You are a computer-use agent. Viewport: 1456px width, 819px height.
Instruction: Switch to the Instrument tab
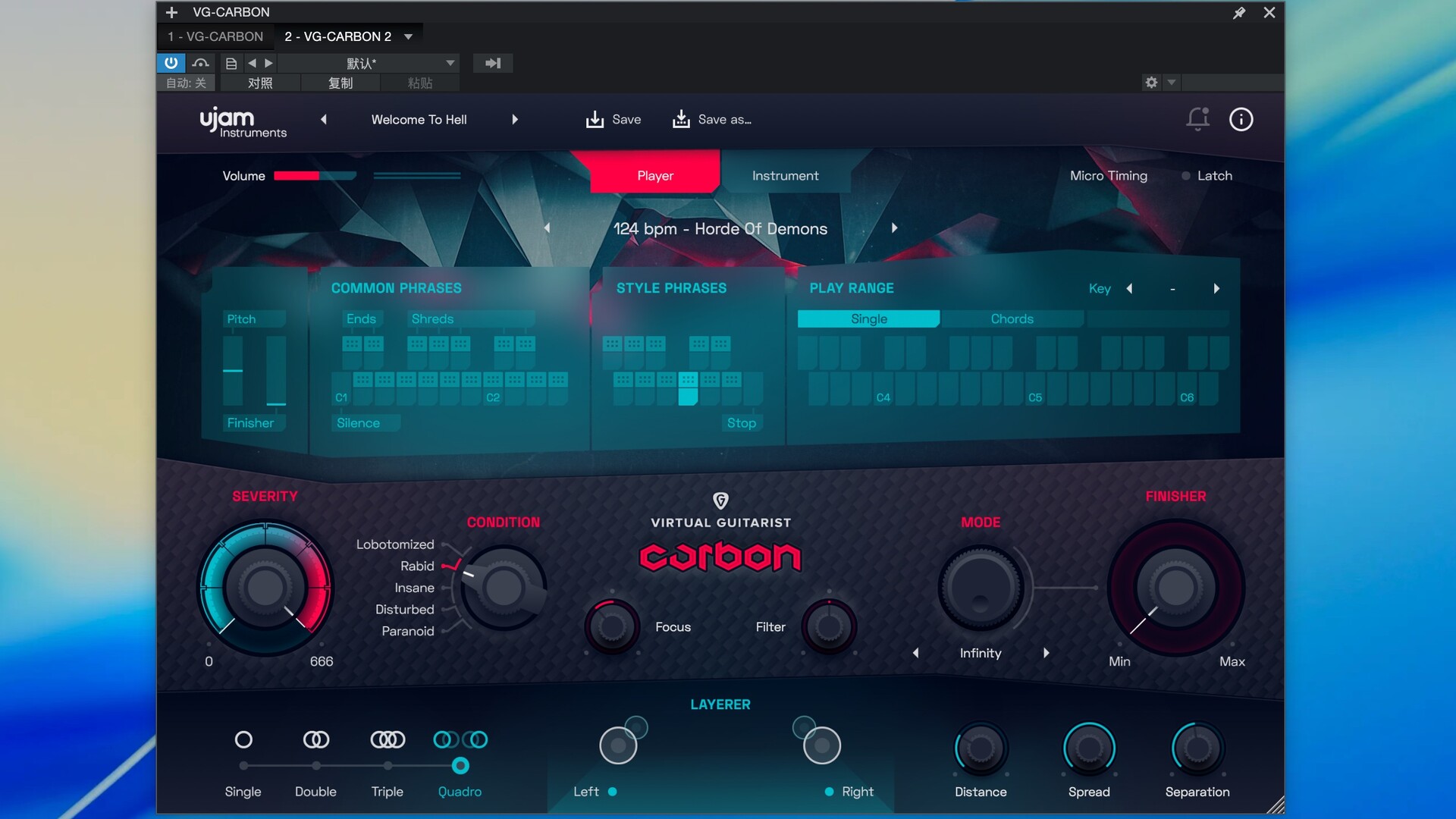pos(785,175)
